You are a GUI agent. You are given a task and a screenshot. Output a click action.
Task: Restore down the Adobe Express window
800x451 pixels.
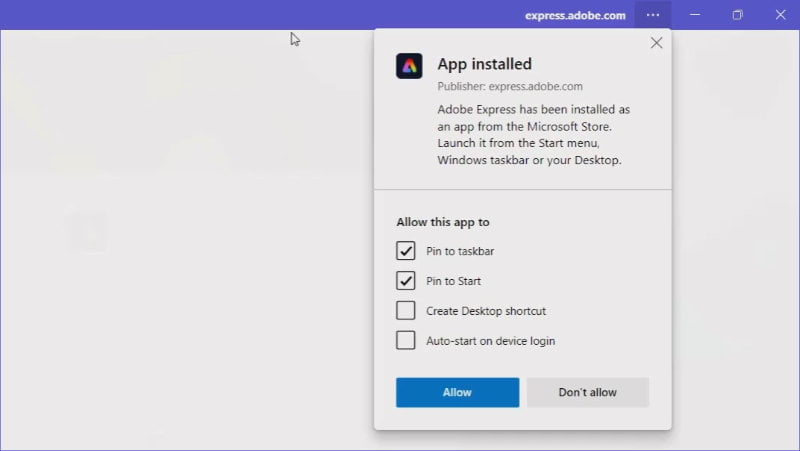(737, 15)
